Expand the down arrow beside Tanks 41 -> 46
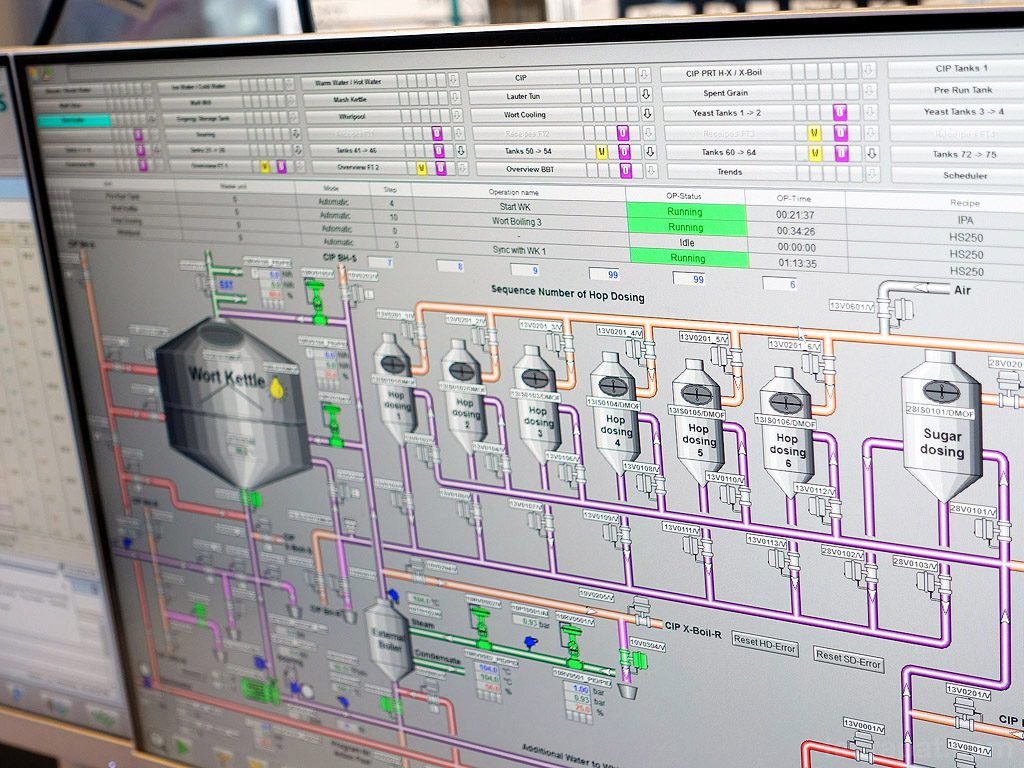This screenshot has height=768, width=1024. click(x=461, y=151)
